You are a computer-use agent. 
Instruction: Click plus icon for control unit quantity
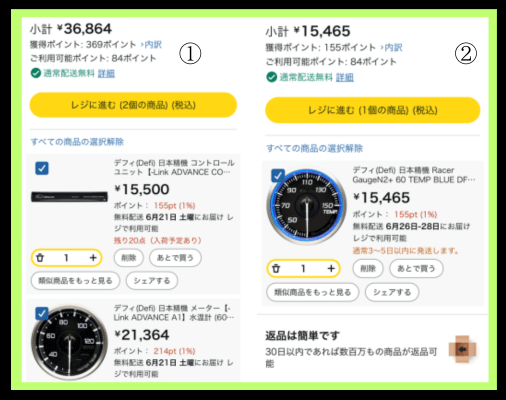[x=93, y=258]
